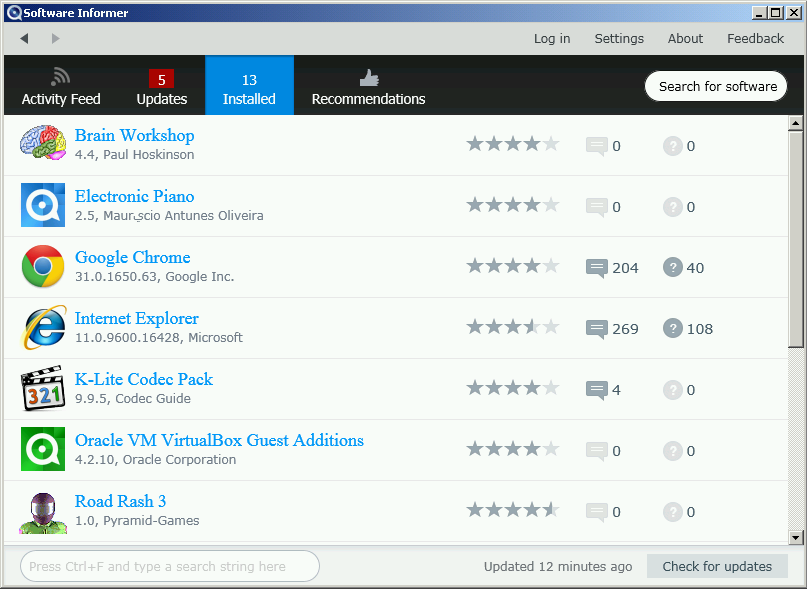
Task: Go to the Recommendations tab
Action: [369, 85]
